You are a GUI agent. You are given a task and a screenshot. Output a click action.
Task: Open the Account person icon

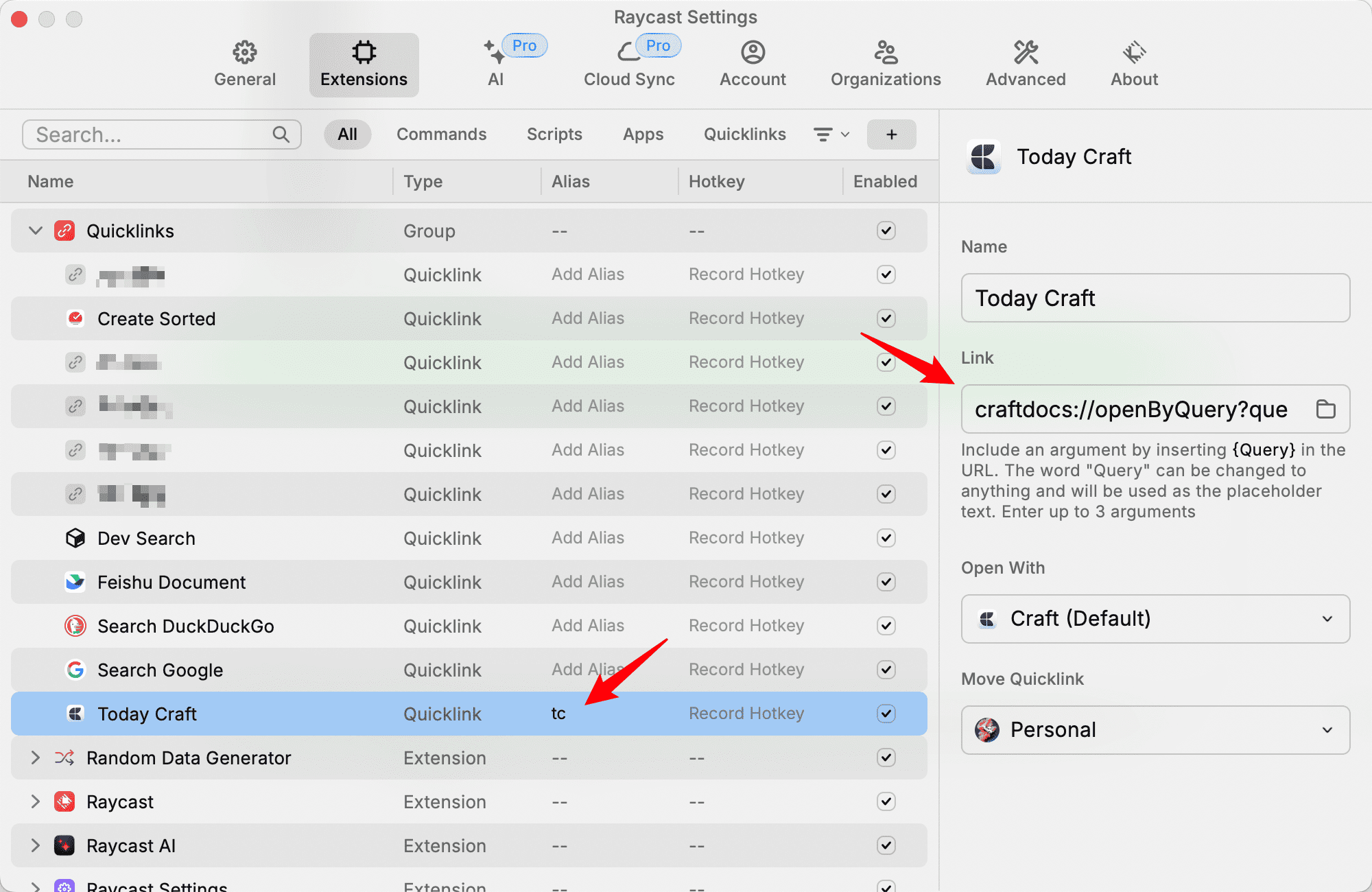point(753,51)
